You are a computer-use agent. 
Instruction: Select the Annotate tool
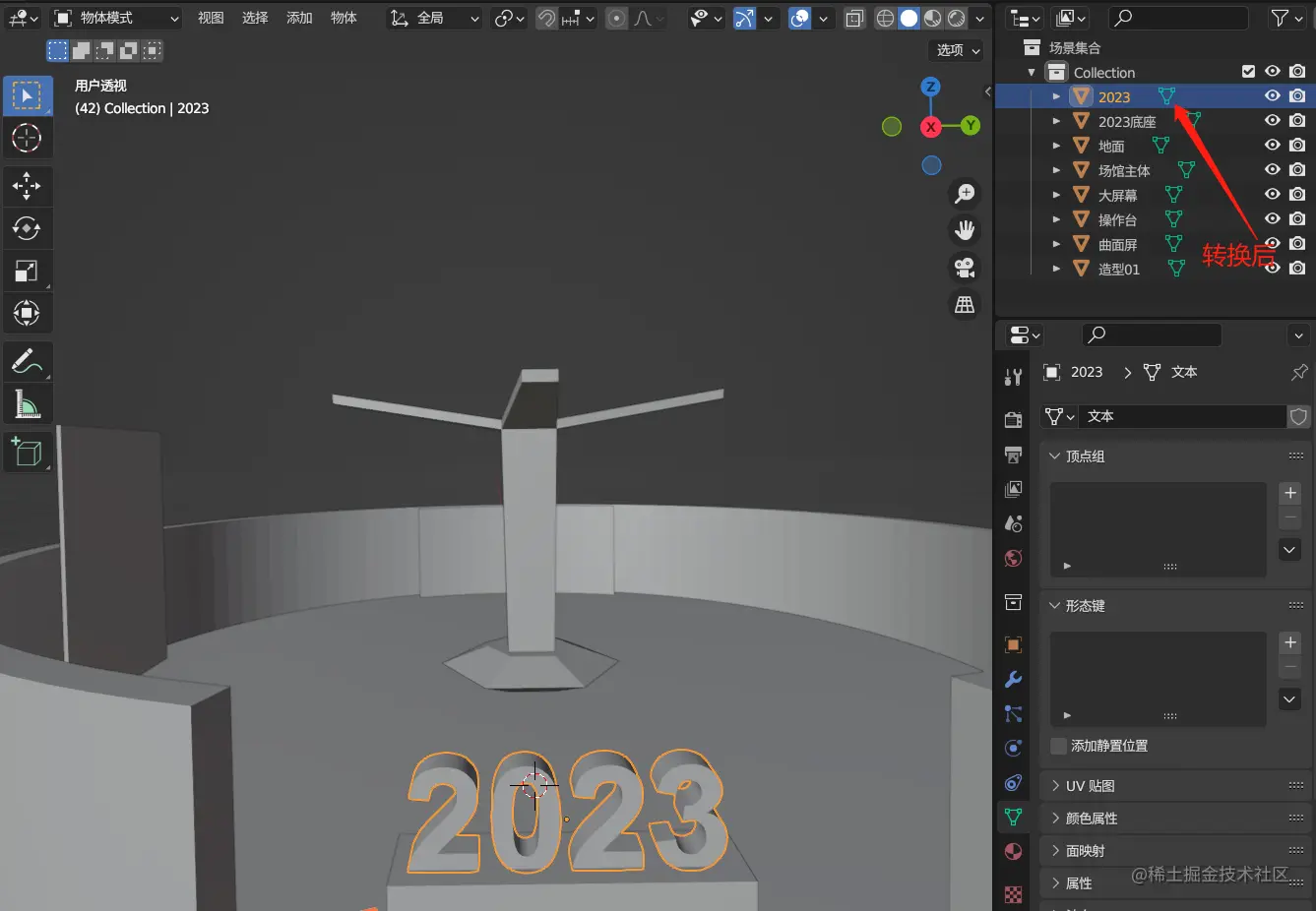tap(27, 361)
